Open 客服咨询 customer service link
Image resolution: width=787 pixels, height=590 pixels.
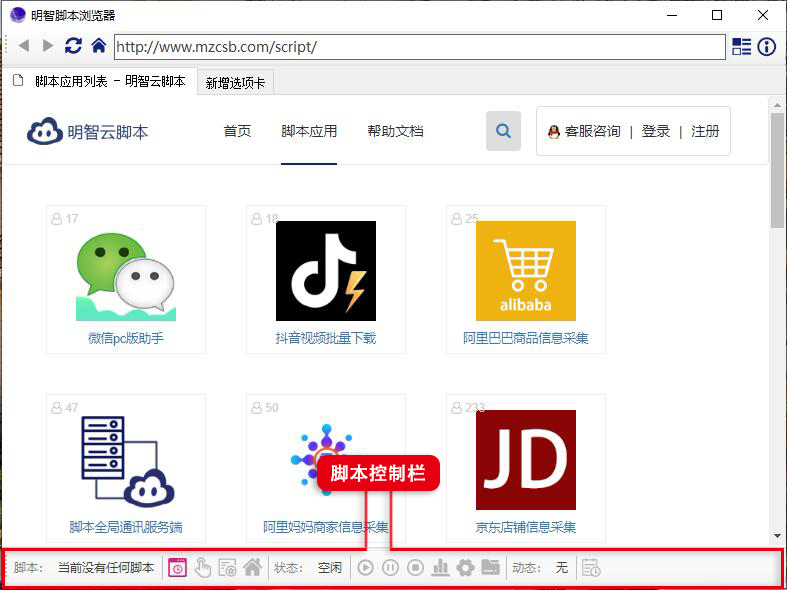584,131
